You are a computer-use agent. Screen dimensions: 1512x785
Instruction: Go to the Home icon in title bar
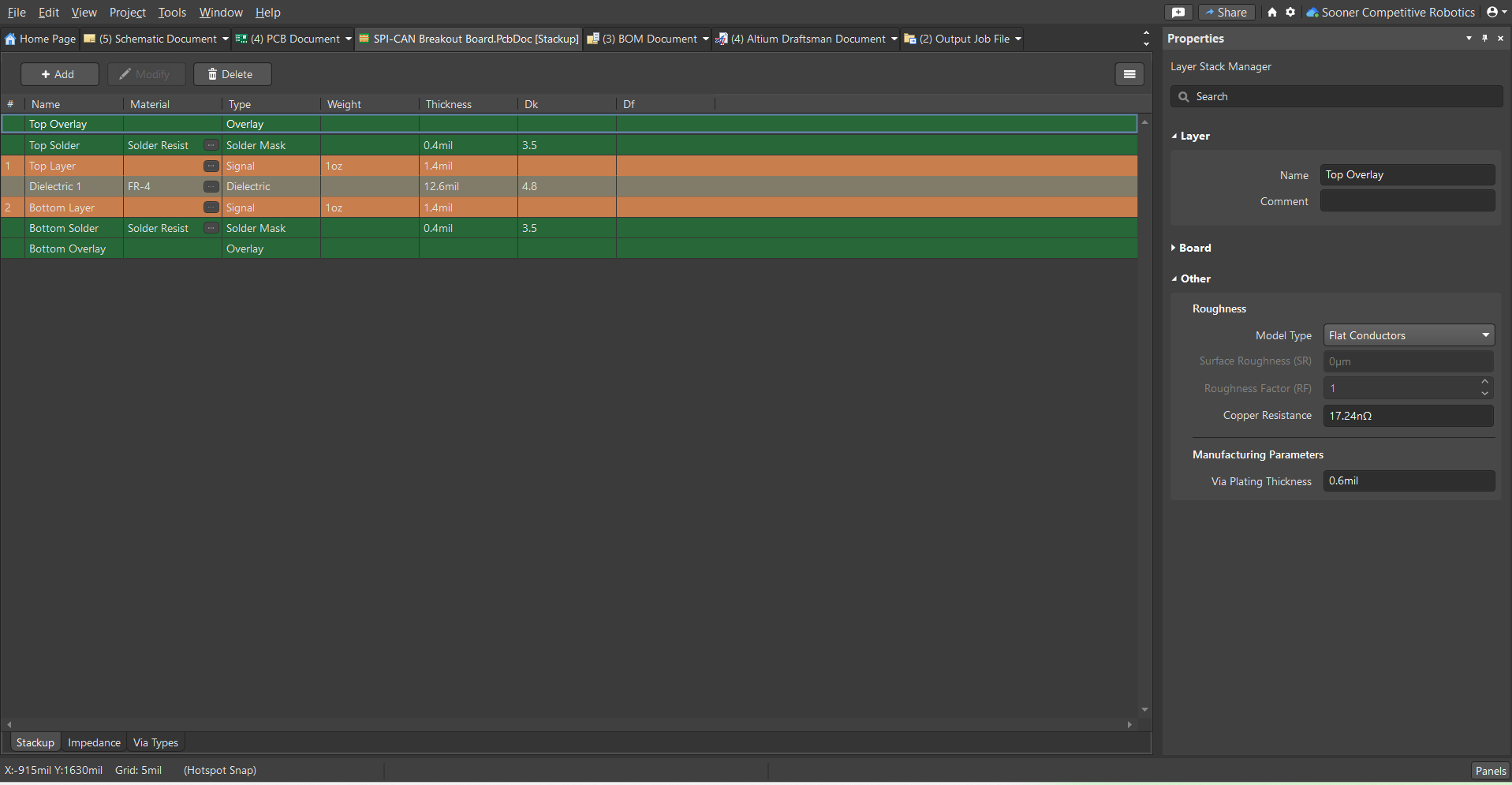(x=1272, y=13)
